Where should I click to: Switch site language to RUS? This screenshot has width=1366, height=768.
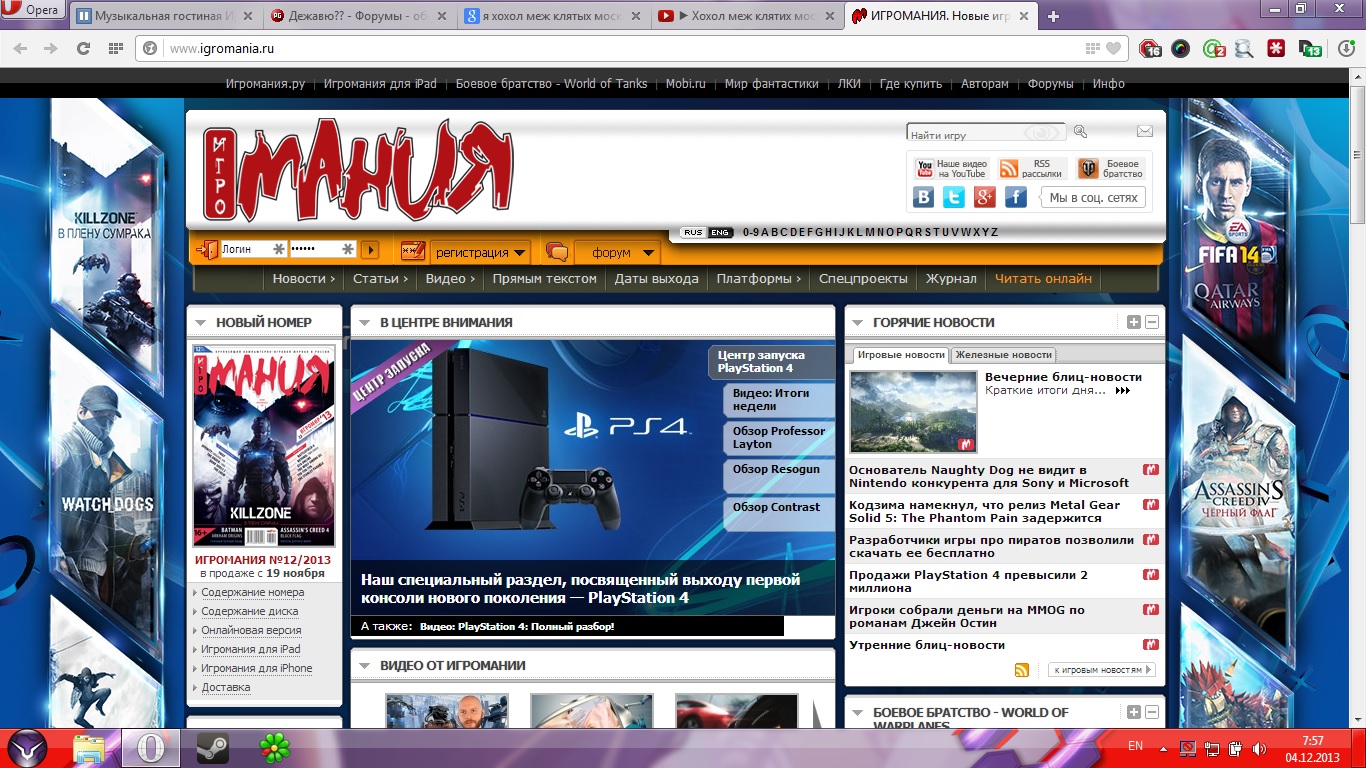click(x=692, y=232)
